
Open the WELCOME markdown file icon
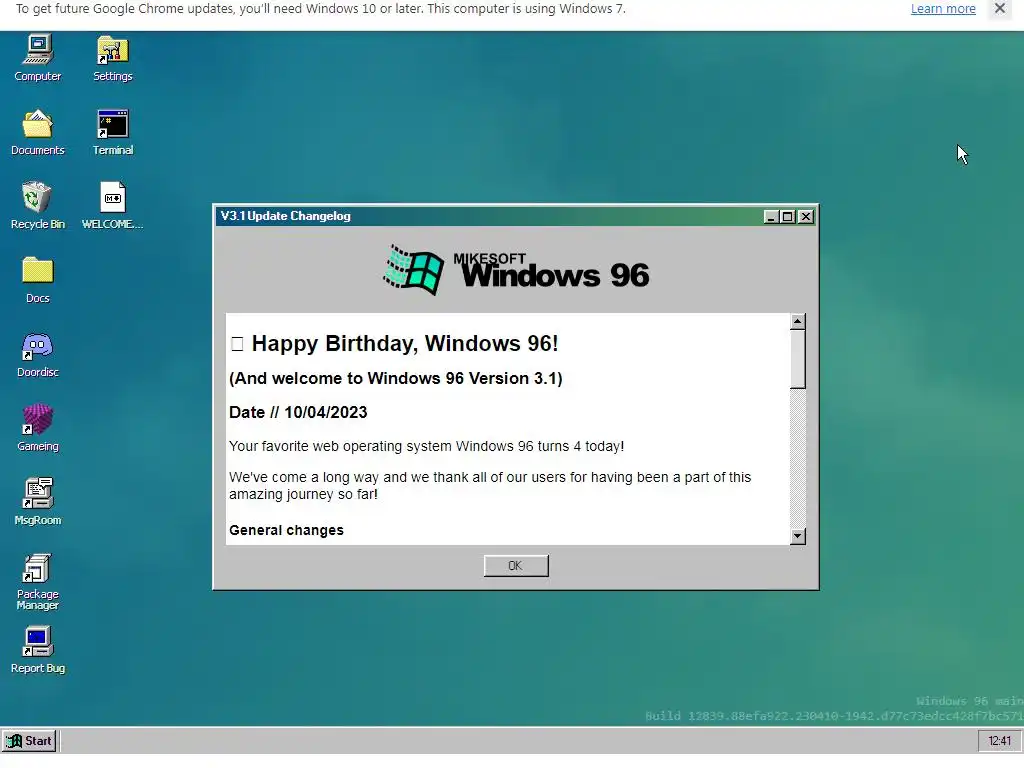pos(112,206)
